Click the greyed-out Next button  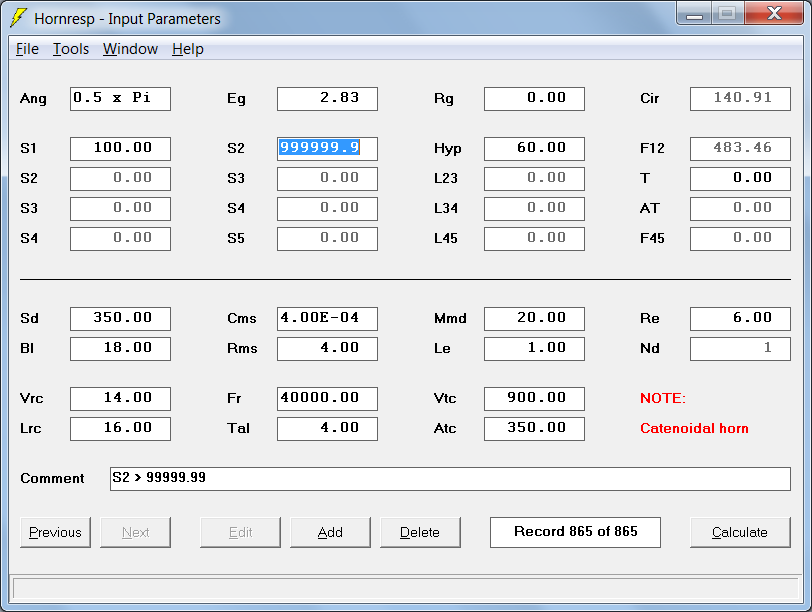point(135,532)
